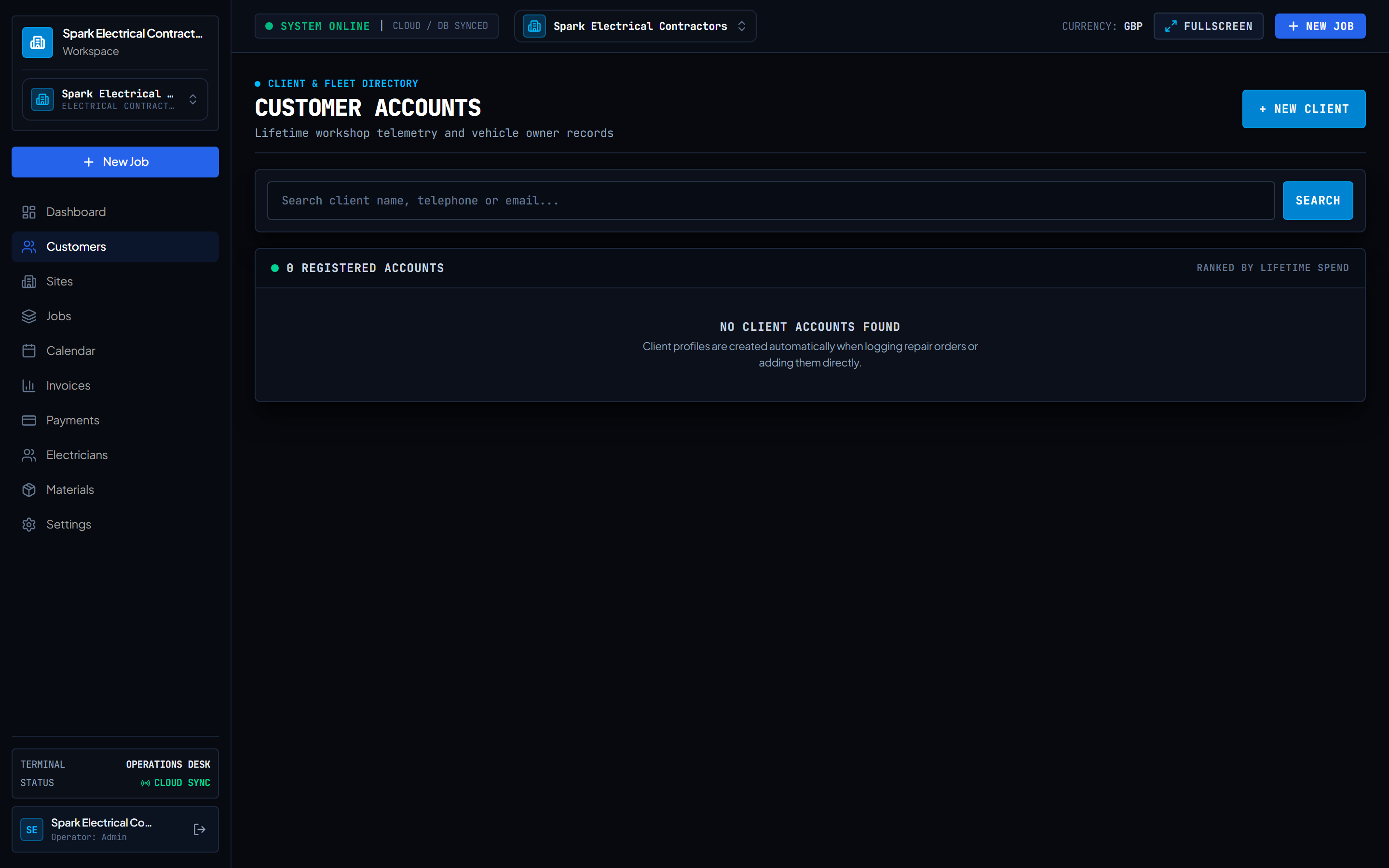The image size is (1389, 868).
Task: Click the workspace building logo at top of sidebar
Action: 37,42
